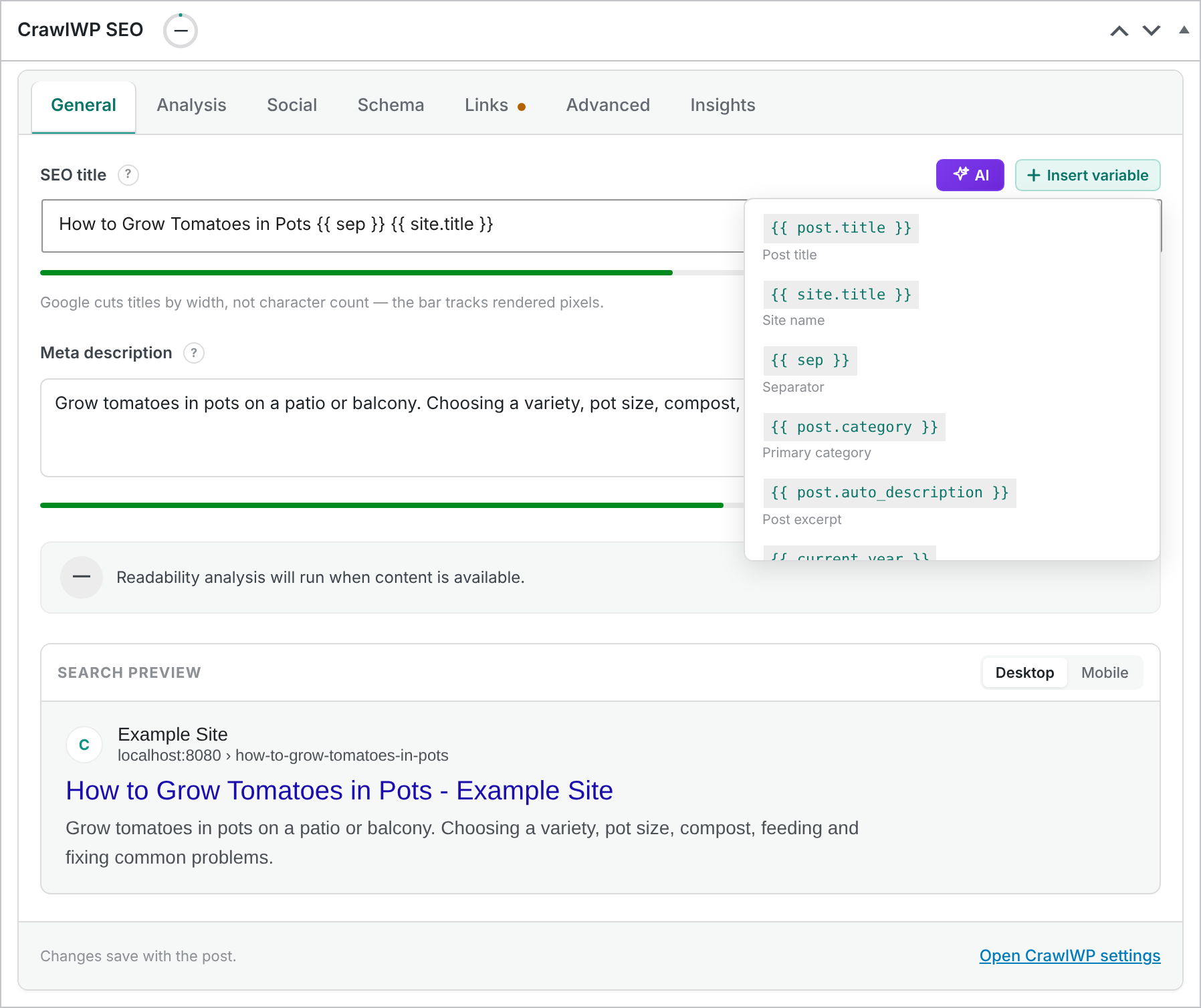Click the SEO score circle in the panel header

181,31
